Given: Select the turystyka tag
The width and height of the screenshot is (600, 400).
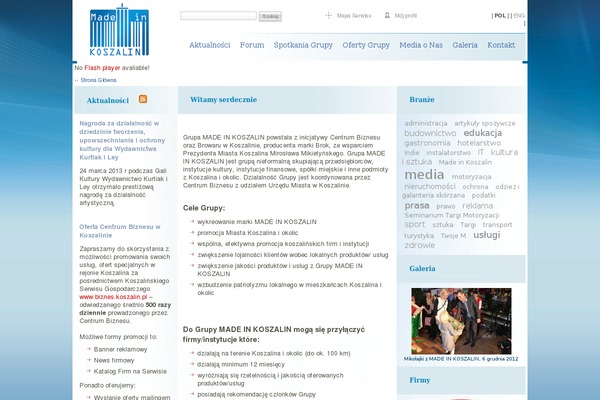Looking at the screenshot, I should 419,236.
